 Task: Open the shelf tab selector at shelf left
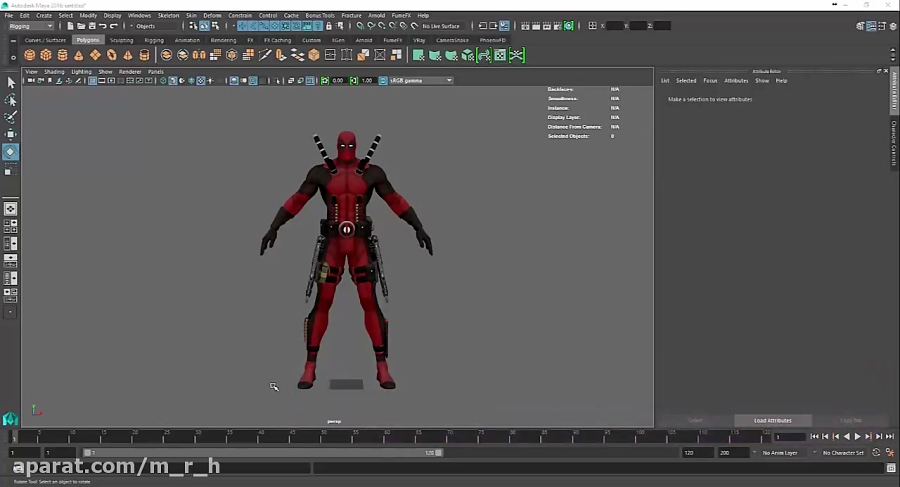[x=13, y=41]
